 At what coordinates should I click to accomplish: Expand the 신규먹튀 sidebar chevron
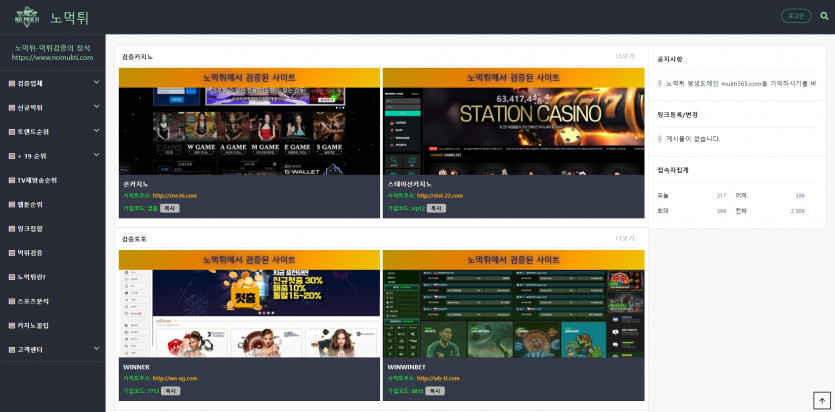pos(96,107)
